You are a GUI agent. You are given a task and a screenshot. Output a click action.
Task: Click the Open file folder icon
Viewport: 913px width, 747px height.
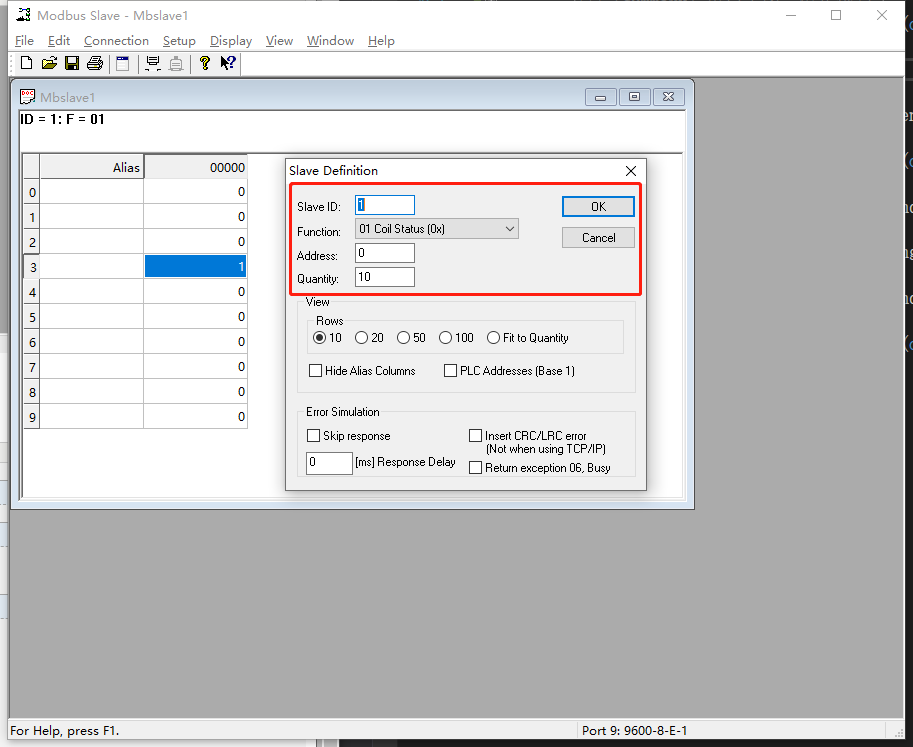coord(48,63)
